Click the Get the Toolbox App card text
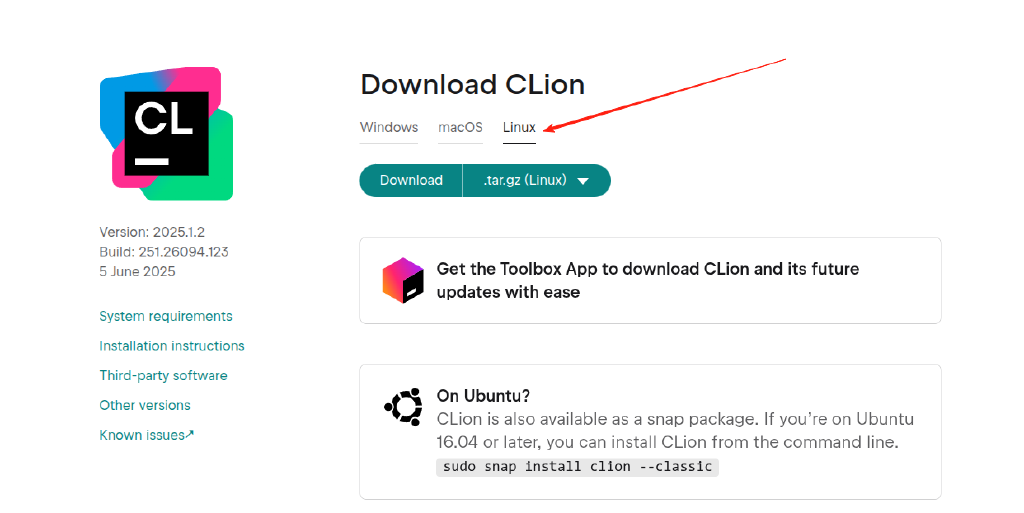Screen dimensions: 1024x513 (x=648, y=280)
